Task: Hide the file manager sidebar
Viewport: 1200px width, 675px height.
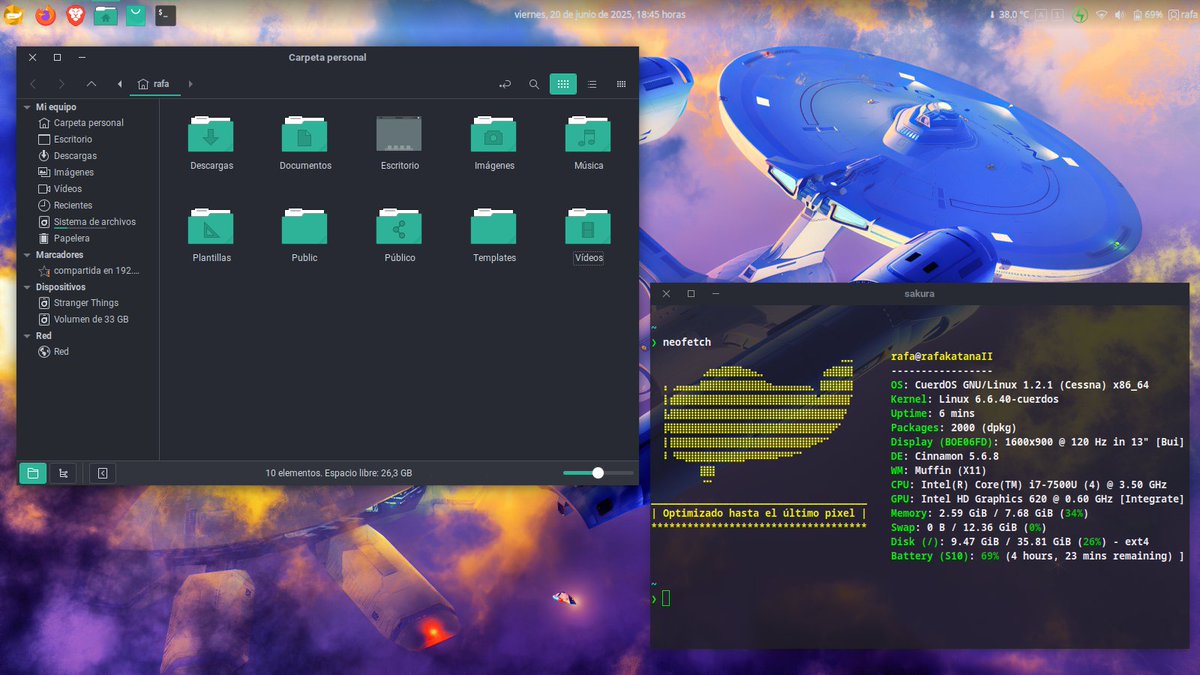Action: 103,473
